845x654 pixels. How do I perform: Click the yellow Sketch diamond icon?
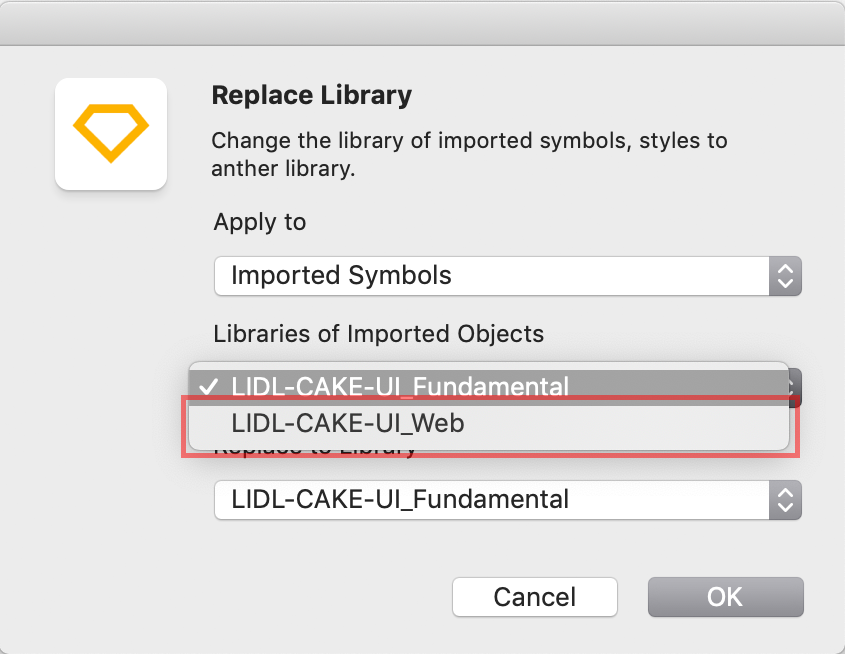pos(111,133)
